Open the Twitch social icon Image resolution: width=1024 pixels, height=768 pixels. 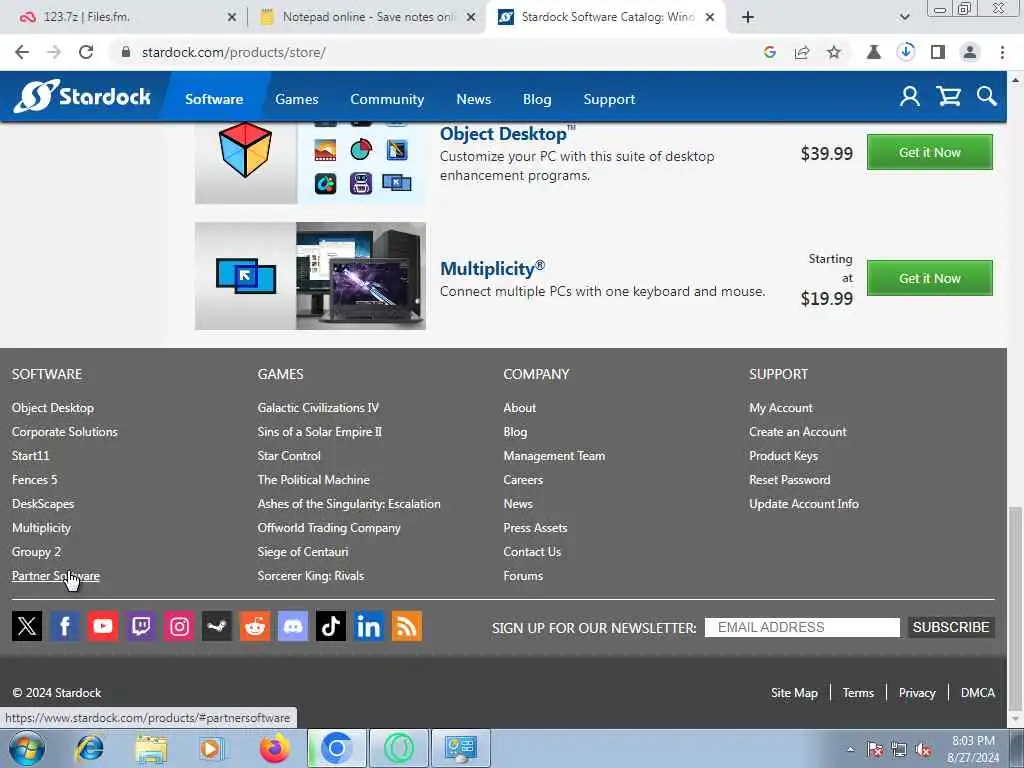coord(140,626)
